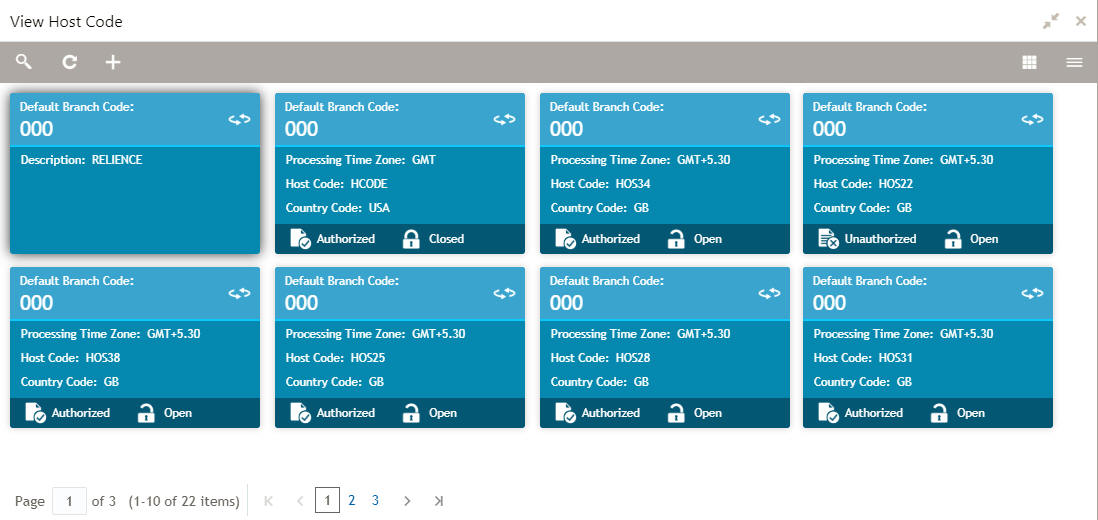Viewport: 1098px width, 520px height.
Task: Flip the HOS38 host card
Action: (x=239, y=293)
